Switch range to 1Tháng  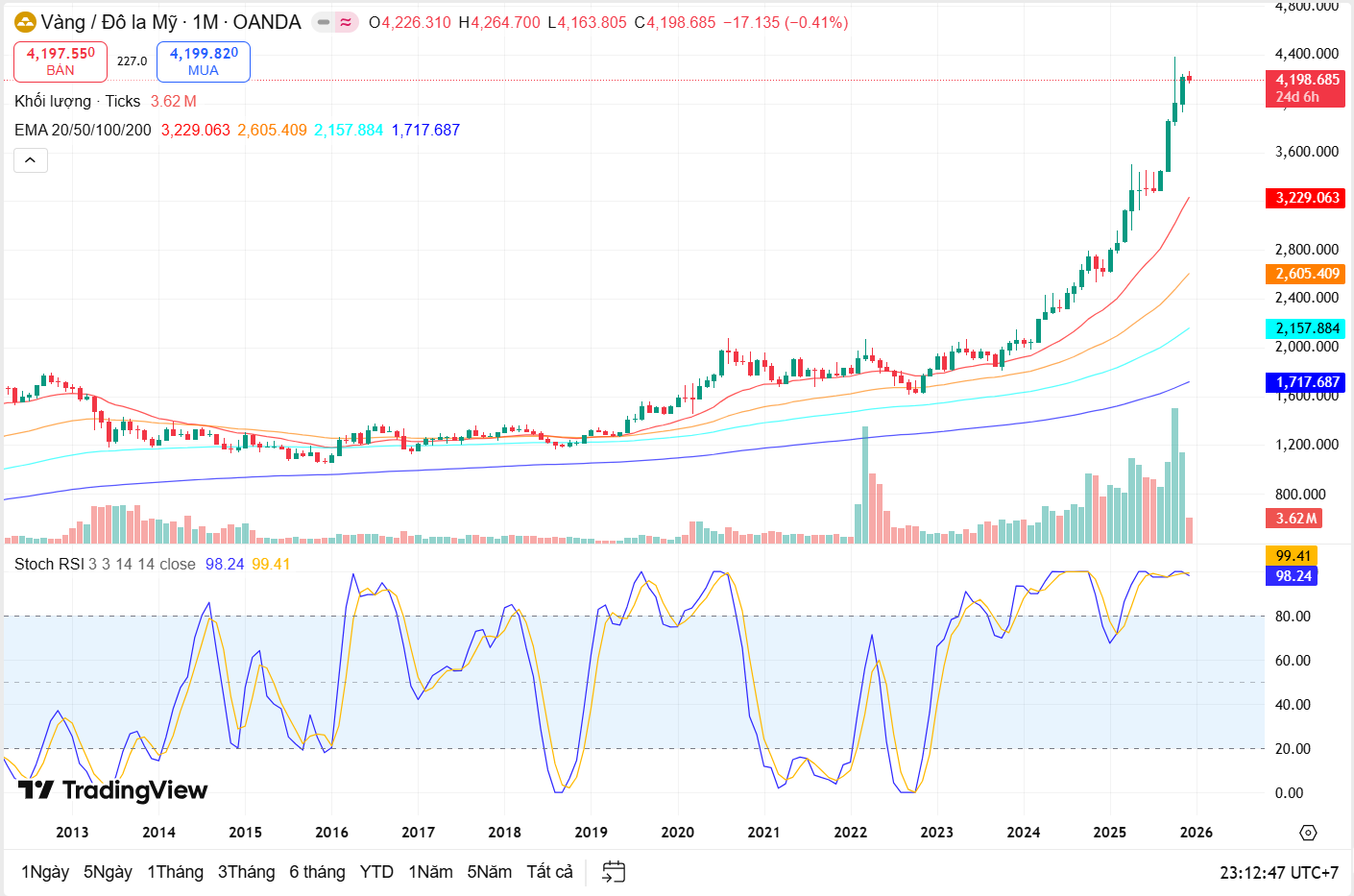click(x=175, y=872)
